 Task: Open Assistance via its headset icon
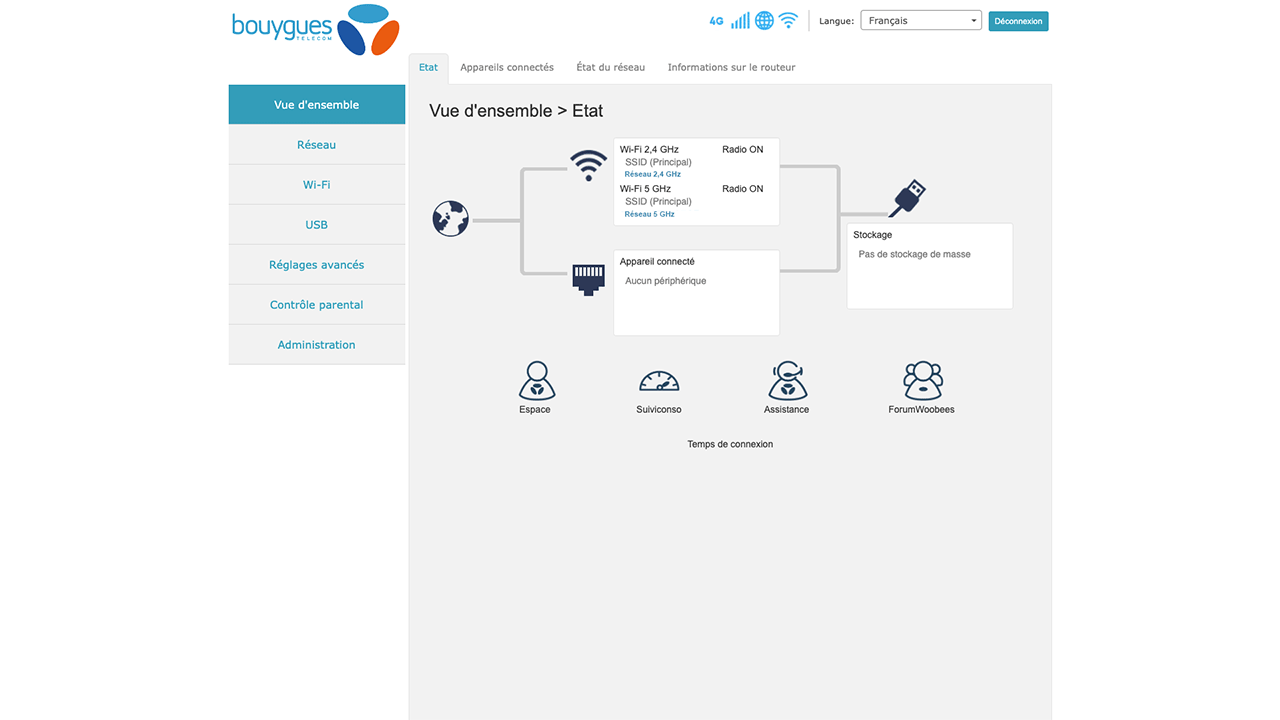coord(786,381)
